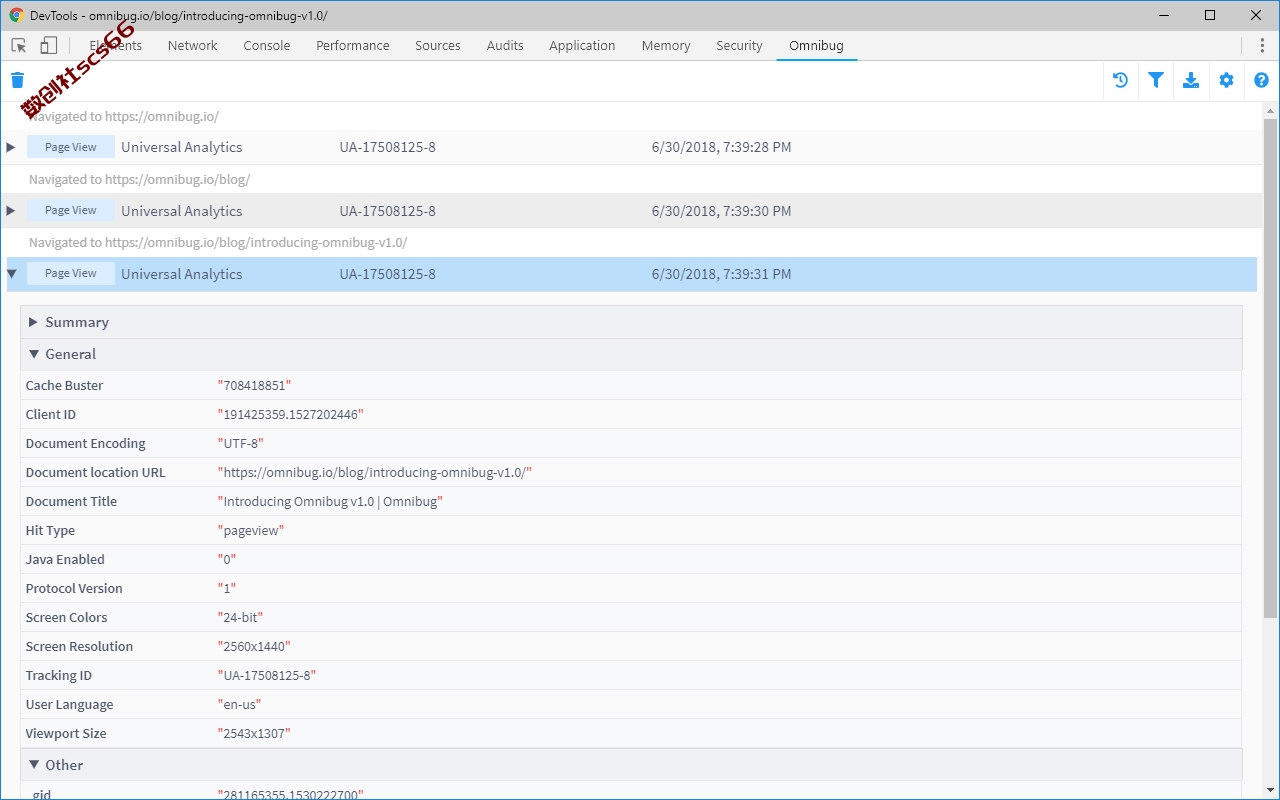Open the Omnibug settings gear
Viewport: 1280px width, 800px height.
pos(1226,81)
